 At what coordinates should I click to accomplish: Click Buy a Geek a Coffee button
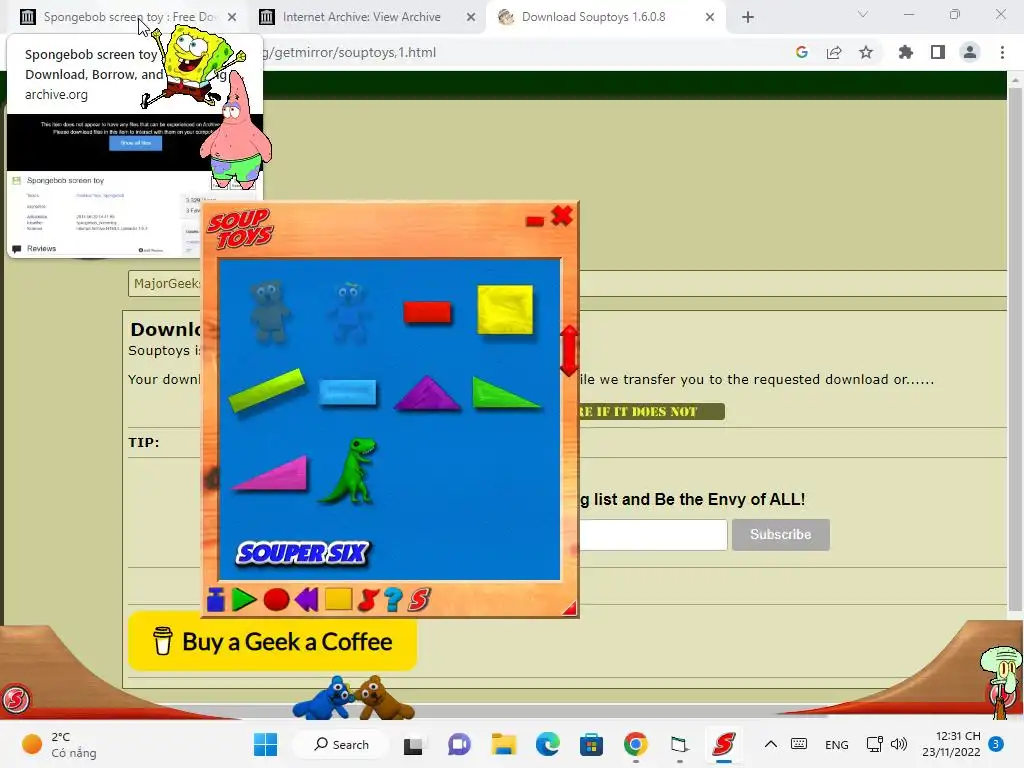tap(272, 642)
